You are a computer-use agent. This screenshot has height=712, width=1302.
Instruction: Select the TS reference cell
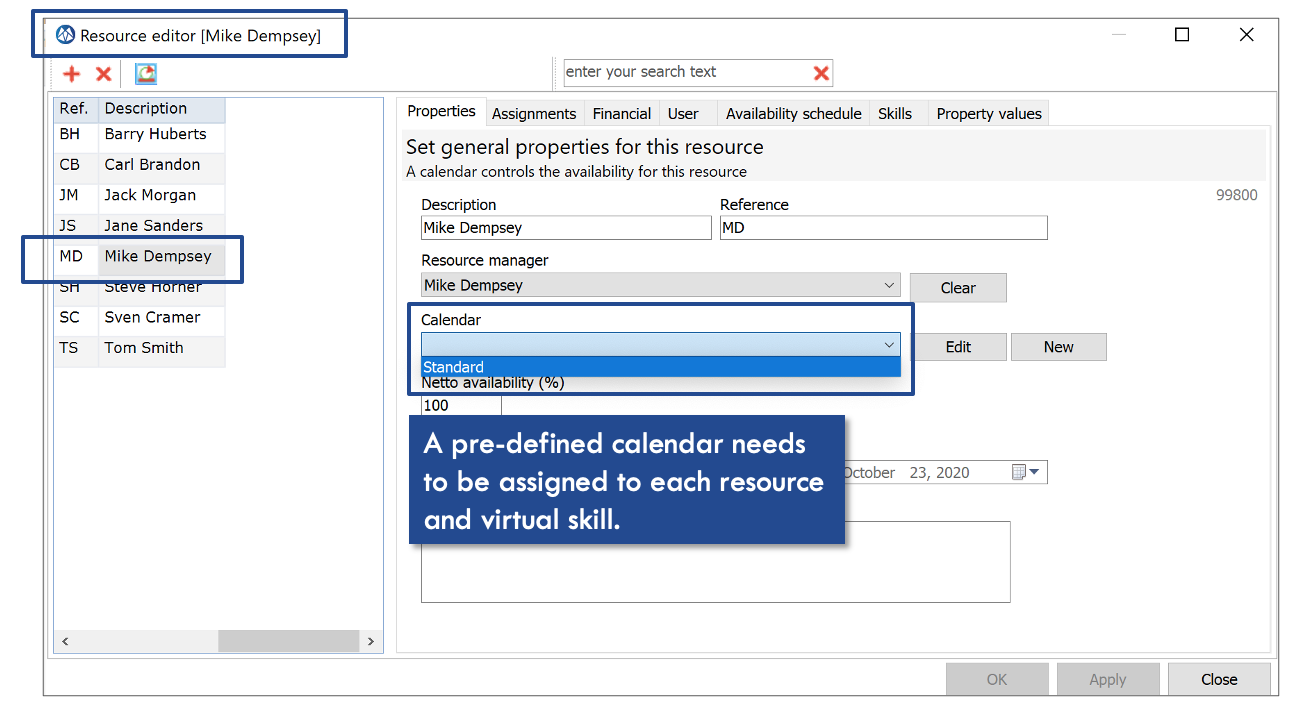pos(76,348)
